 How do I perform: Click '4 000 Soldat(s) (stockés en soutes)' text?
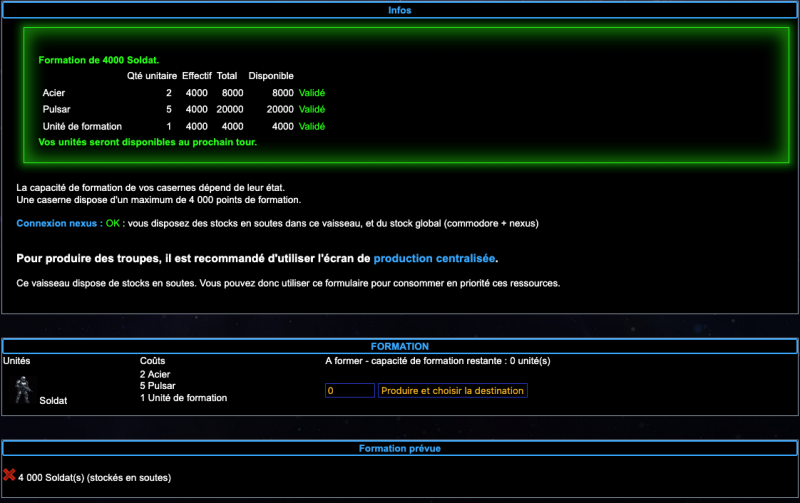coord(94,478)
